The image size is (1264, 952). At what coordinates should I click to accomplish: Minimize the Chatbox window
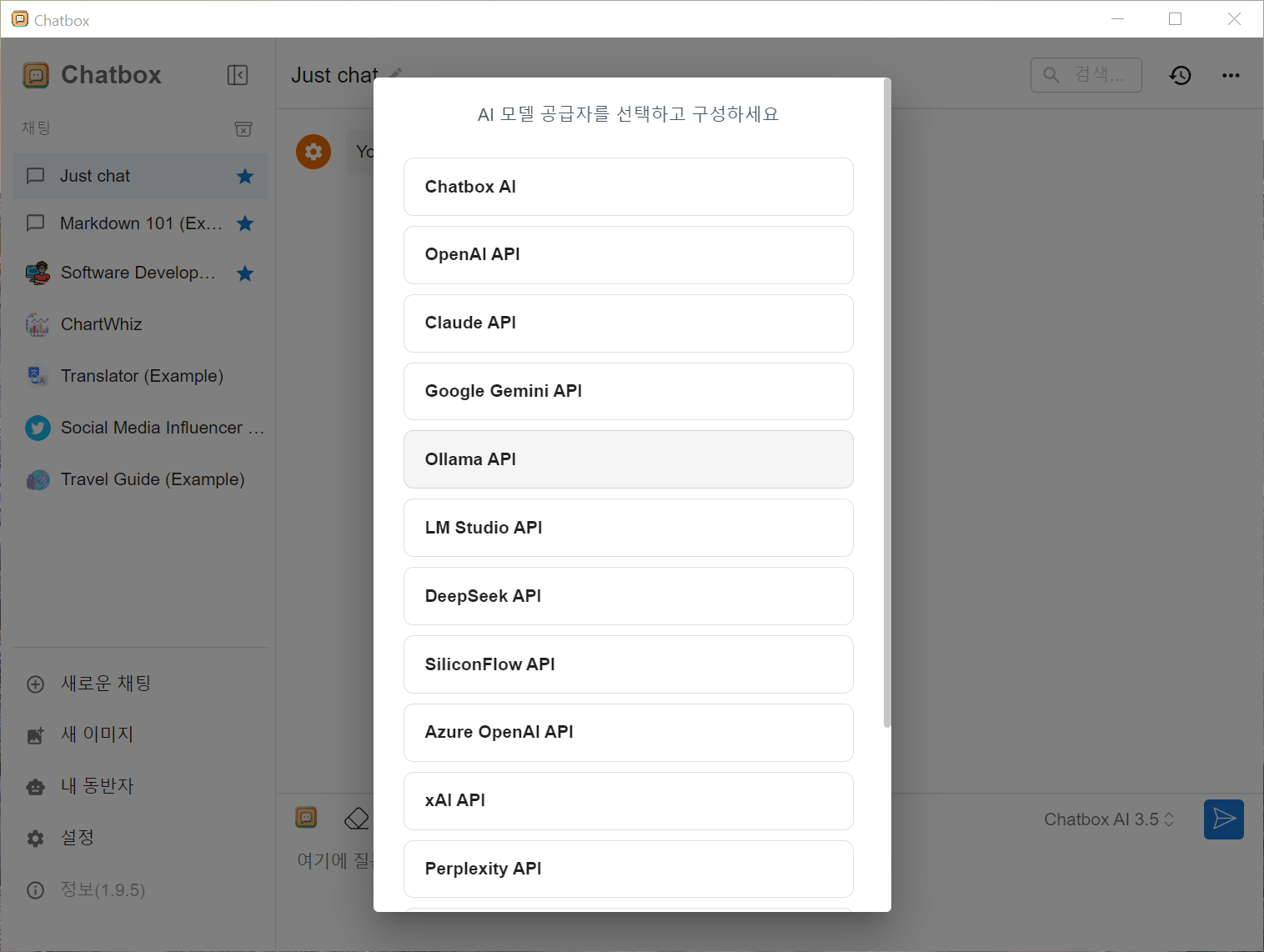pyautogui.click(x=1118, y=19)
